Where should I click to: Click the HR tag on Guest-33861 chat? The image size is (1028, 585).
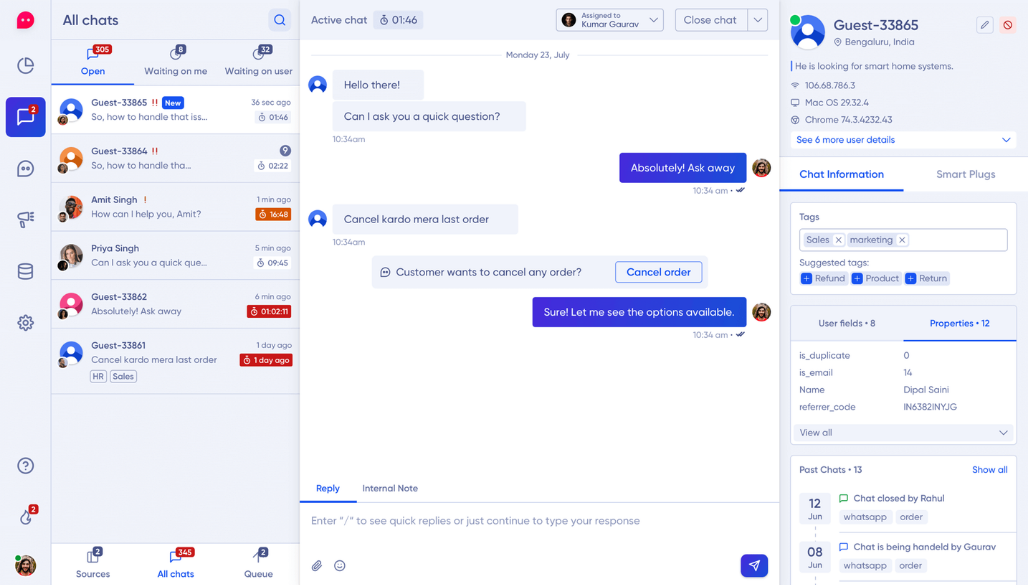(98, 376)
